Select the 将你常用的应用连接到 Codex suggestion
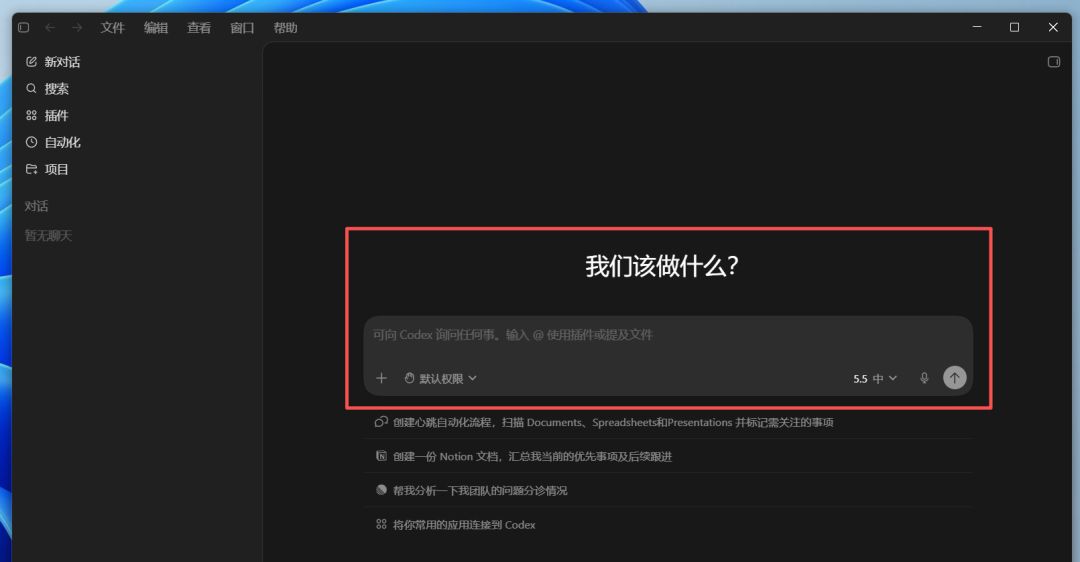This screenshot has height=562, width=1080. (x=668, y=525)
